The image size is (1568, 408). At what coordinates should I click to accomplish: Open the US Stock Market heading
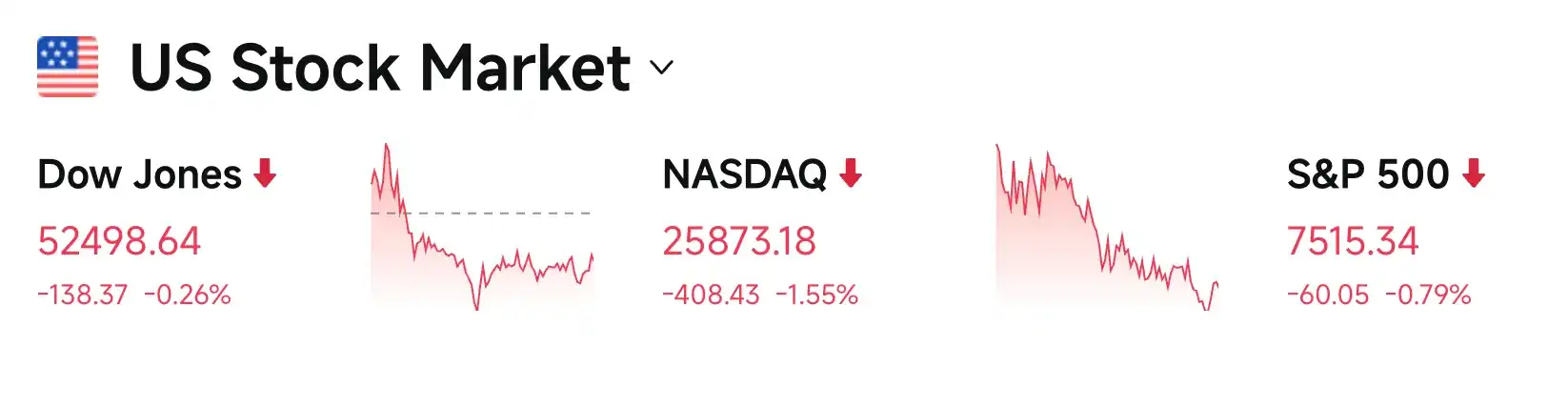click(380, 68)
